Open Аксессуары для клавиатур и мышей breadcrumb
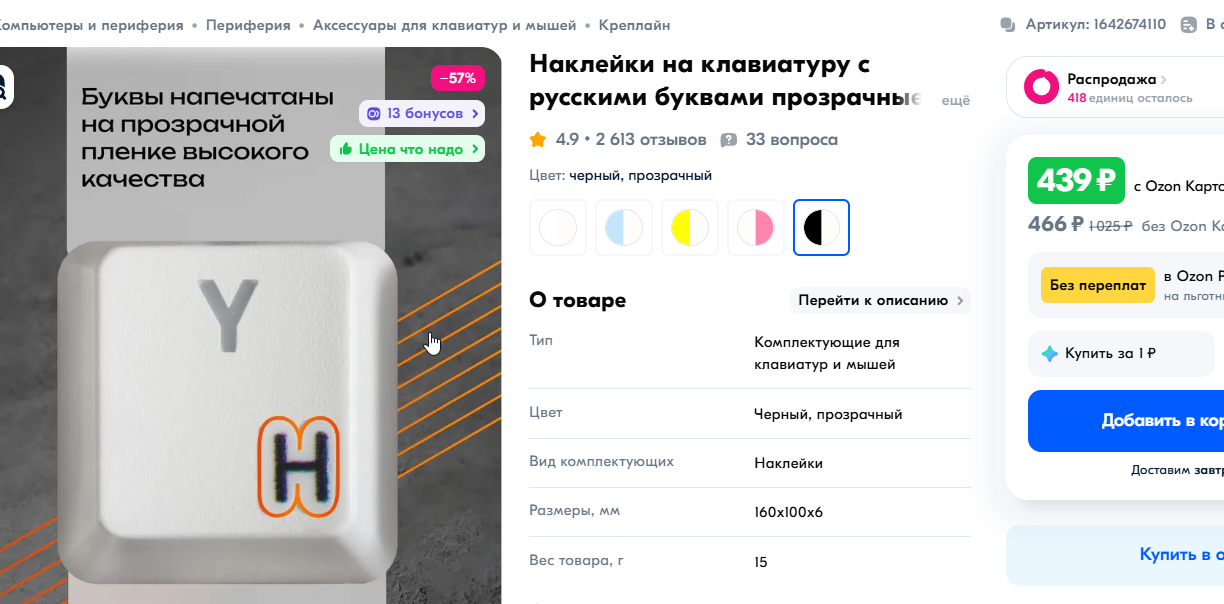Screen dimensions: 1224x604 (x=445, y=25)
